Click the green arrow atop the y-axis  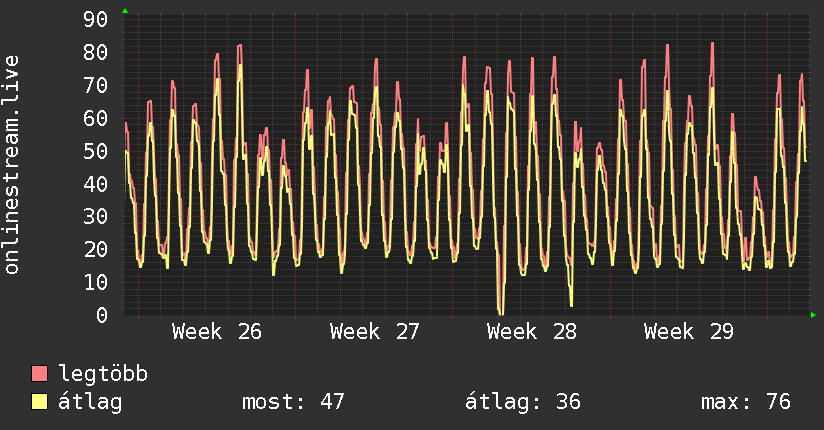tap(125, 11)
